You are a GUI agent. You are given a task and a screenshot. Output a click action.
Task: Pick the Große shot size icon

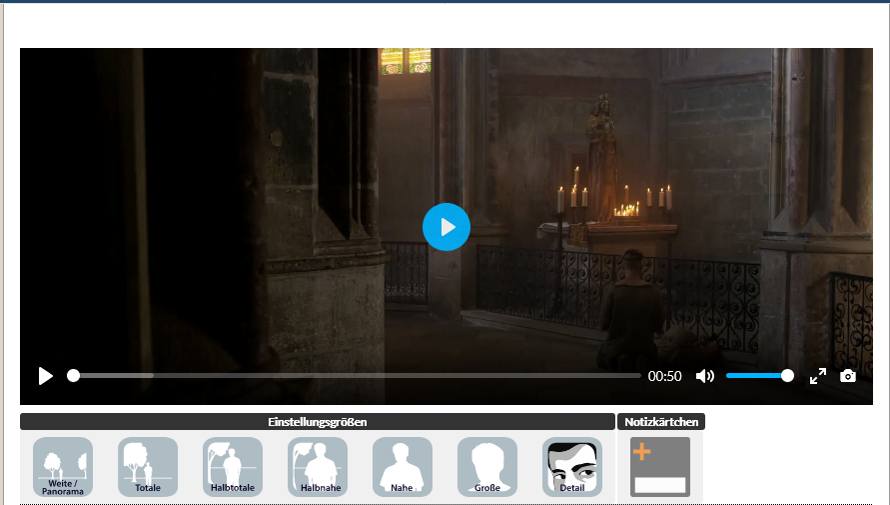[x=487, y=467]
